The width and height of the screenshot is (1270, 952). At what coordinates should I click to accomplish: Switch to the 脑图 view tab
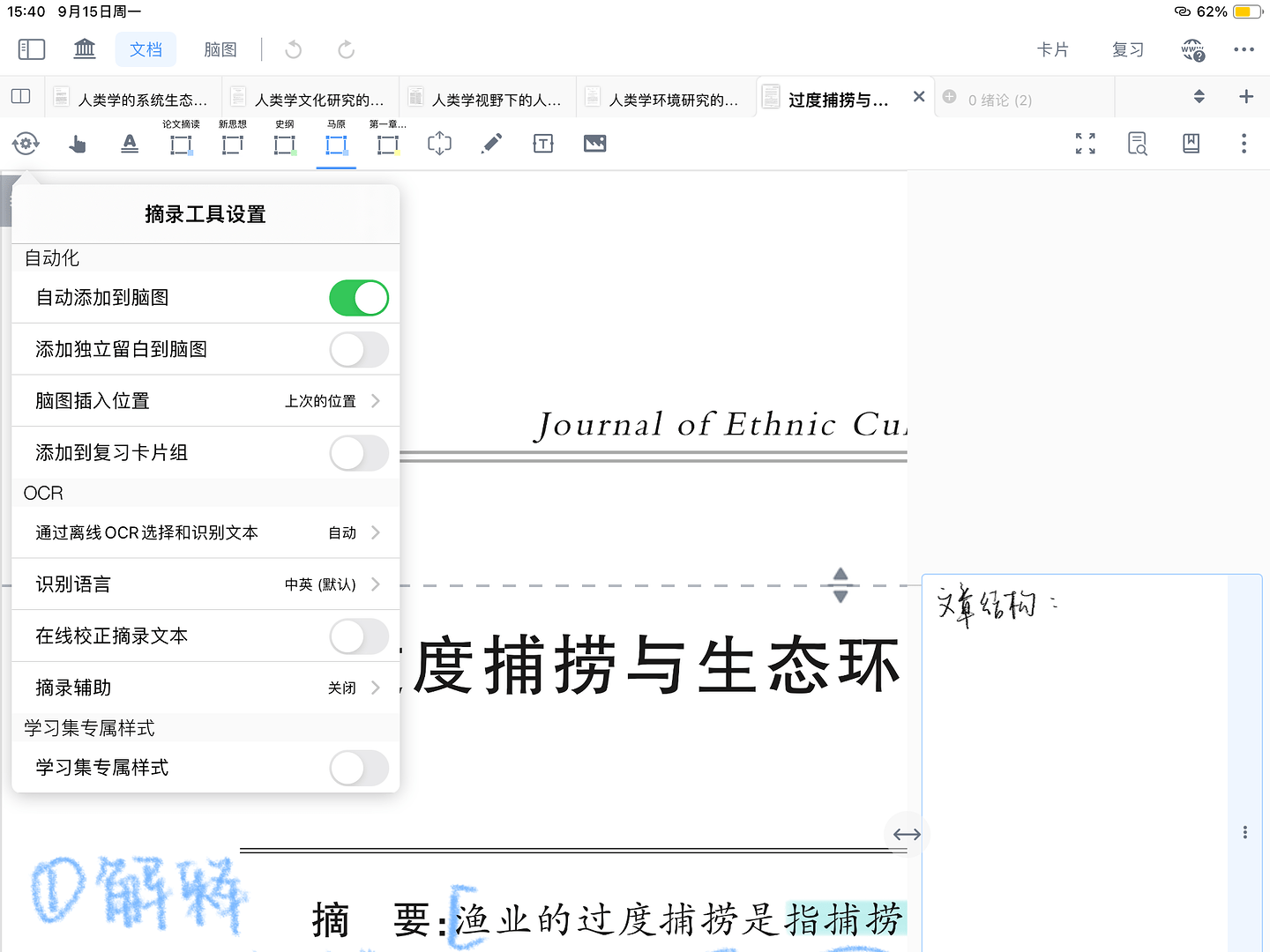point(220,49)
